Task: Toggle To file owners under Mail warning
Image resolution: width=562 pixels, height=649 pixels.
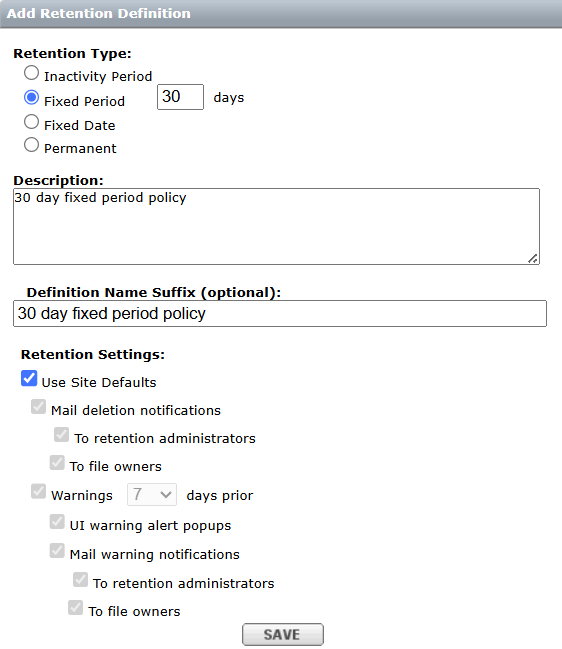Action: (x=75, y=608)
